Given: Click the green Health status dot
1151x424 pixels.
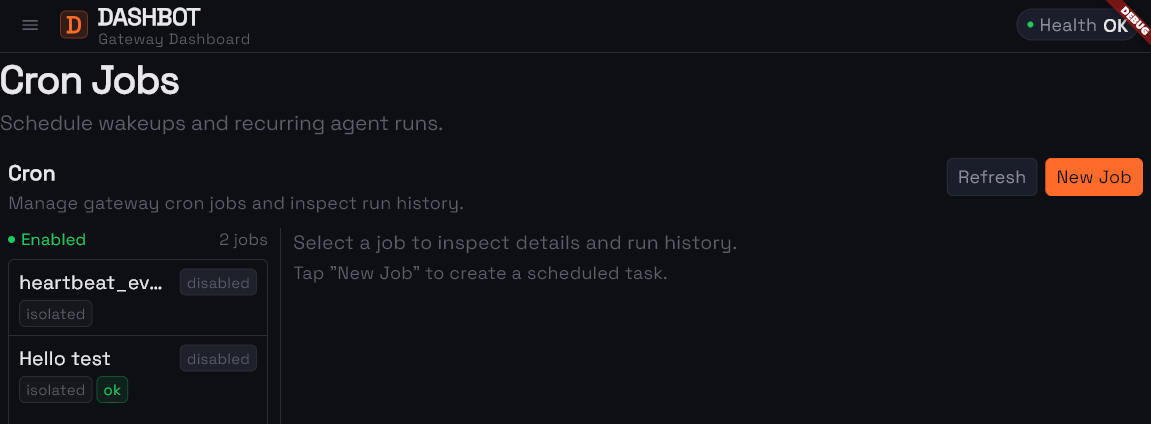Looking at the screenshot, I should [x=1030, y=24].
